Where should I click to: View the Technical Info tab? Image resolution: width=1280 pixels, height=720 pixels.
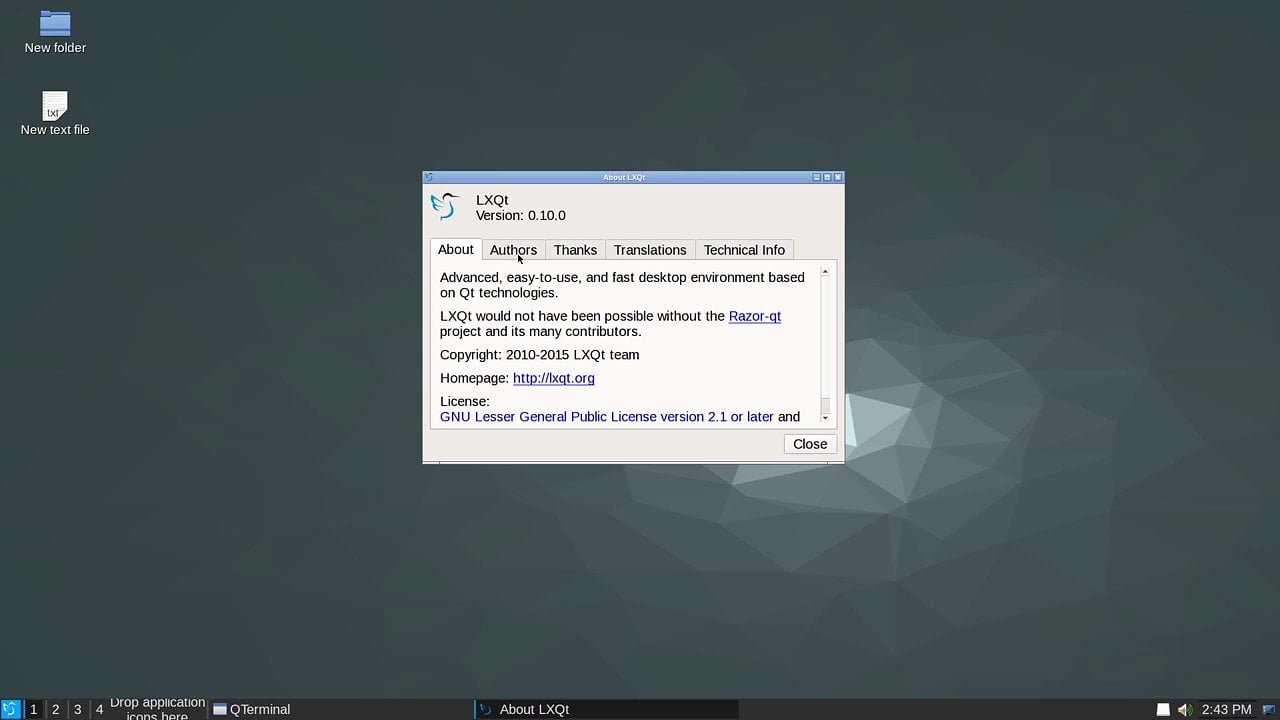tap(744, 250)
